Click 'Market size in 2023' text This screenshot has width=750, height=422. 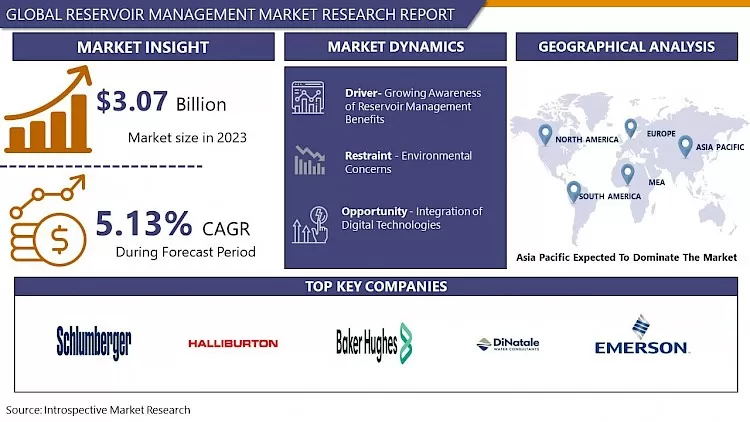click(187, 138)
